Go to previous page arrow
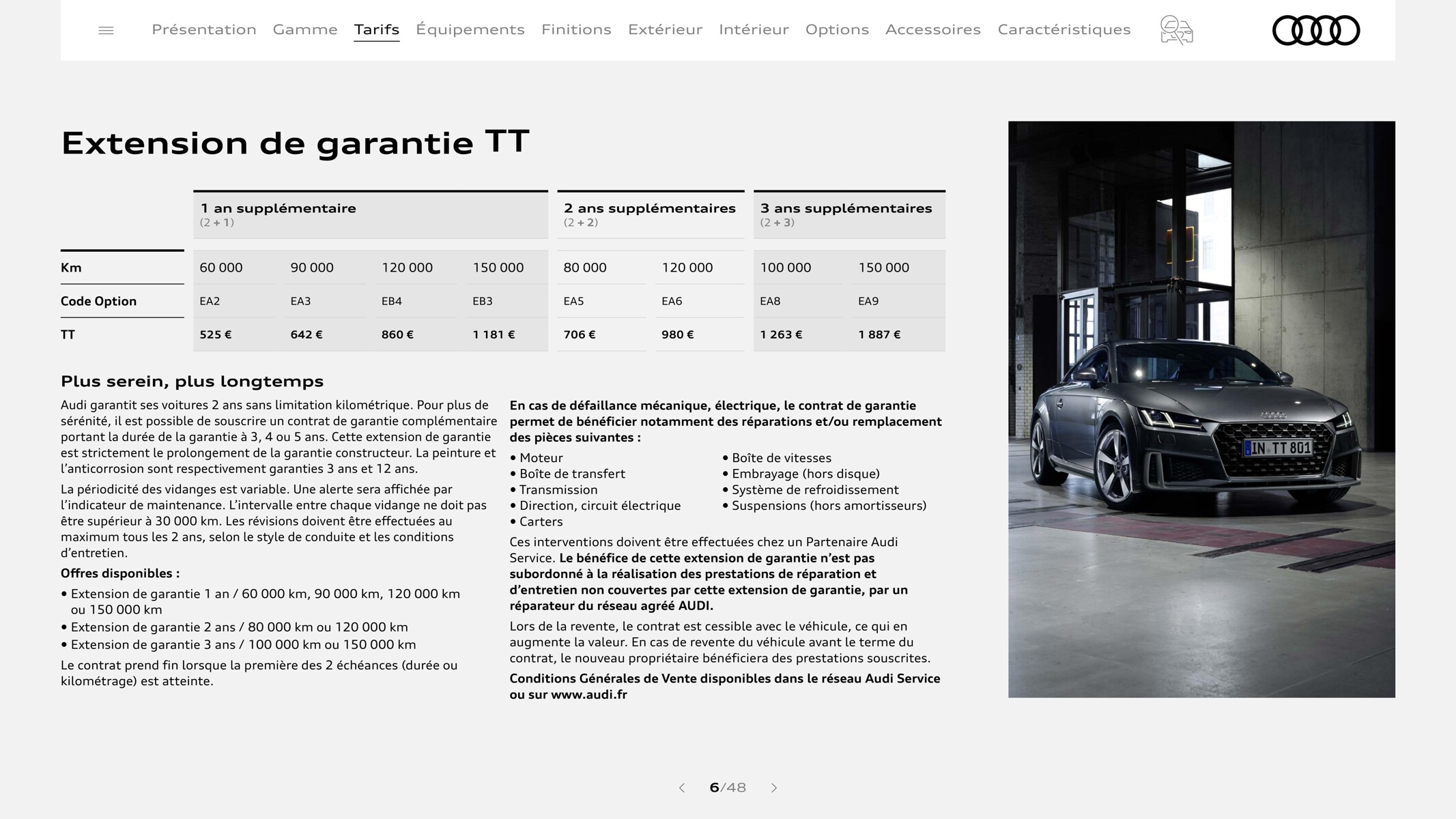 (681, 788)
